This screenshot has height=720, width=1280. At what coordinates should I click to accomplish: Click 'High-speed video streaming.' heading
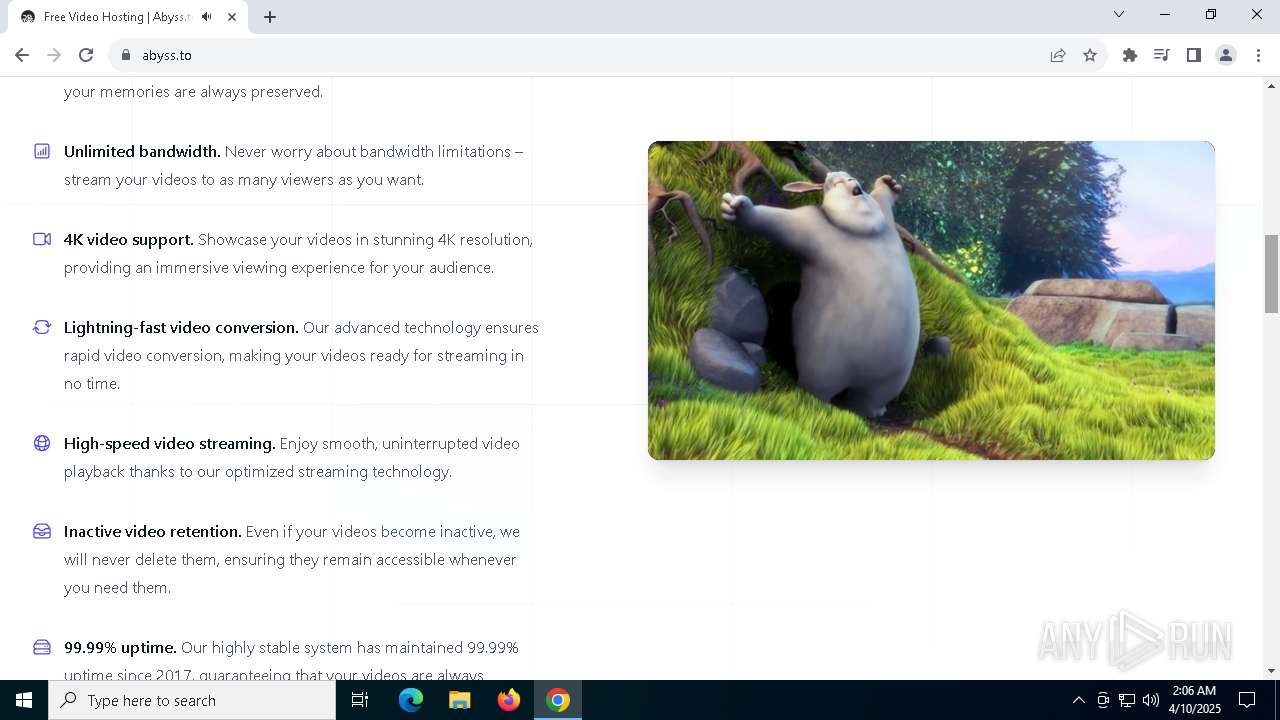pos(170,443)
